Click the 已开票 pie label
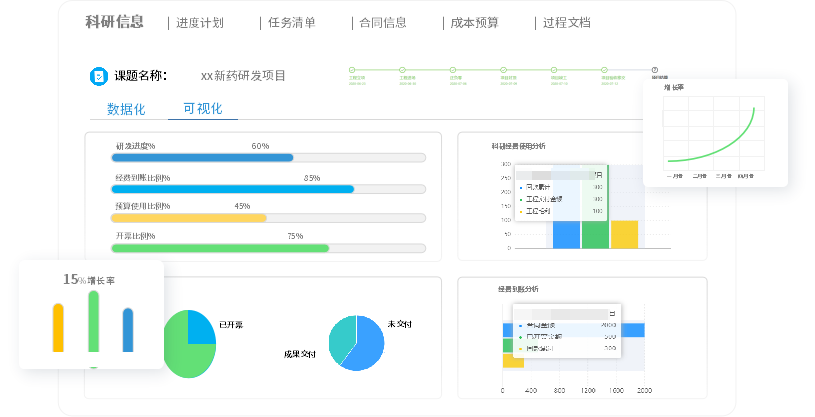Viewport: 815px width, 417px height. pyautogui.click(x=231, y=324)
